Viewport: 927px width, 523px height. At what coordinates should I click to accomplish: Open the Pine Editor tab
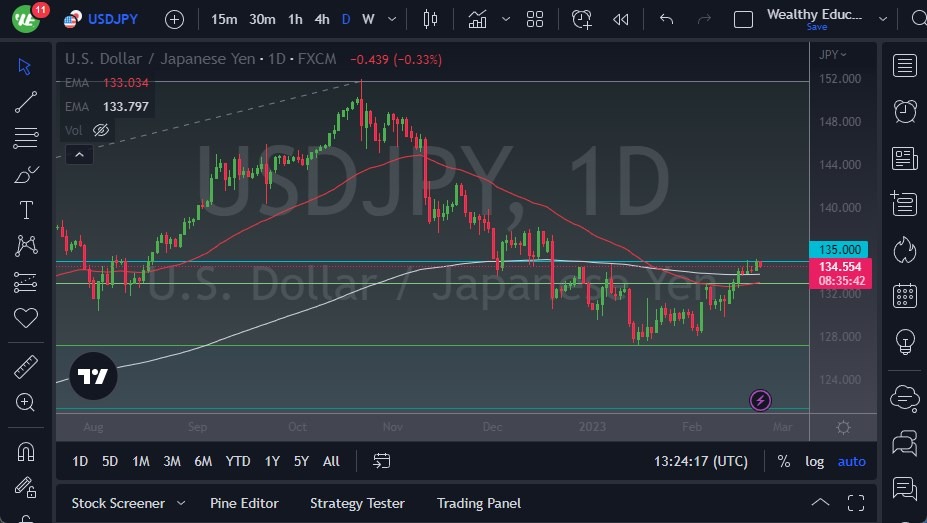click(x=244, y=503)
